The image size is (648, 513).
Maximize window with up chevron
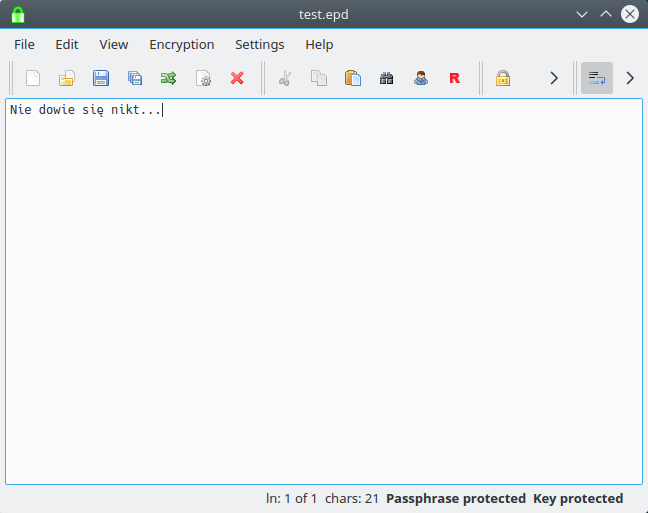click(x=606, y=14)
